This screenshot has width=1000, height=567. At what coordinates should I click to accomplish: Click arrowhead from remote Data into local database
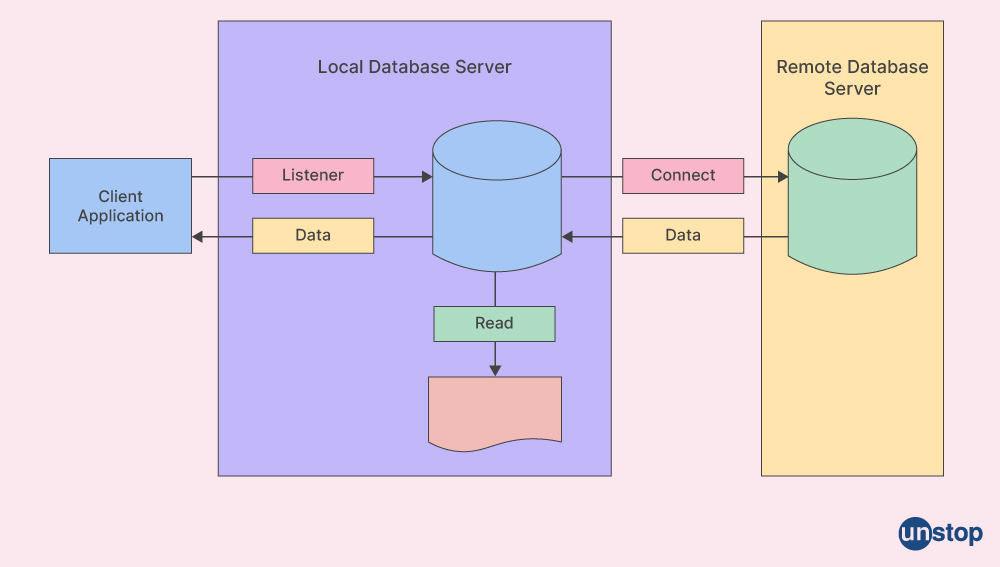pos(567,237)
